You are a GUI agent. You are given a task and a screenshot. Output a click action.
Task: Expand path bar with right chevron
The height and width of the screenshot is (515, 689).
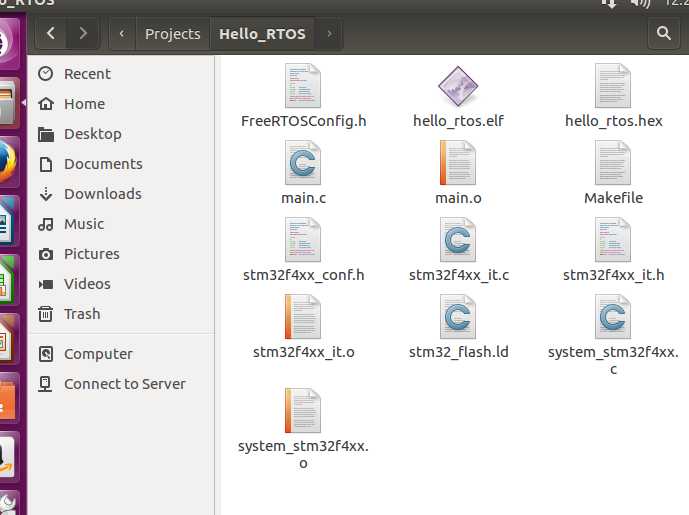(x=328, y=34)
